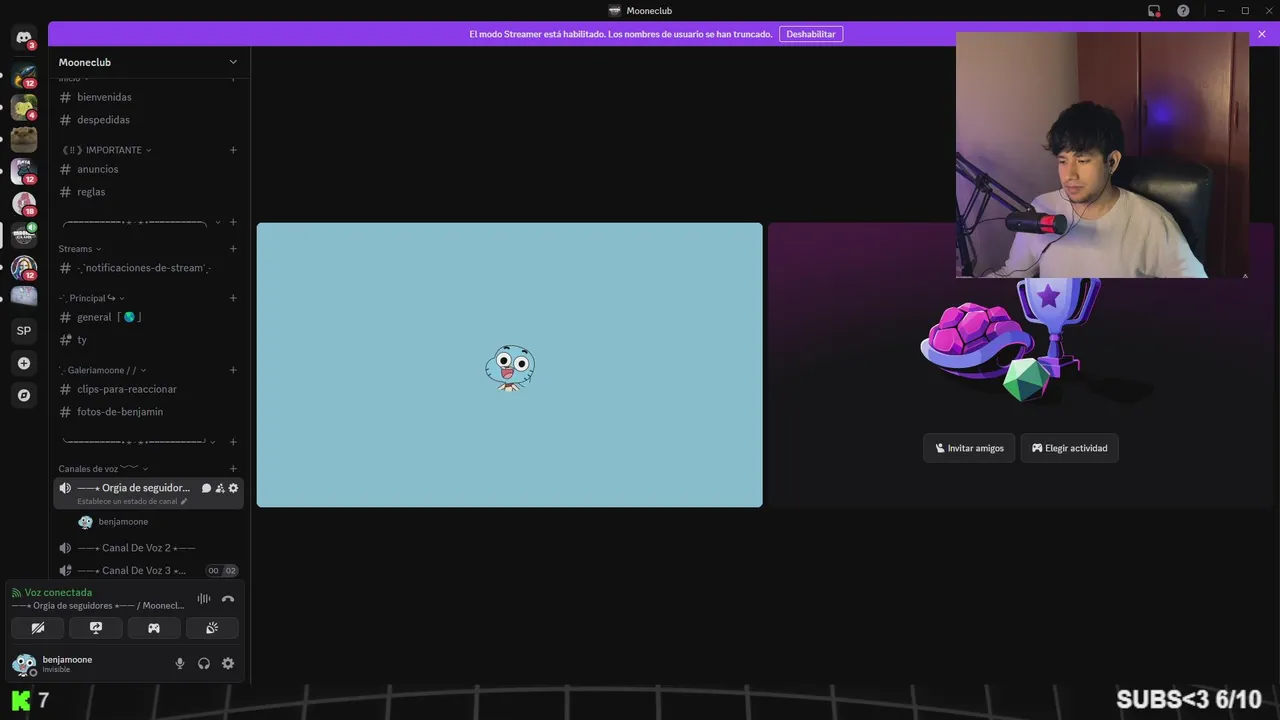Open the Mooneclub active server icon
The height and width of the screenshot is (720, 1280).
click(x=24, y=235)
